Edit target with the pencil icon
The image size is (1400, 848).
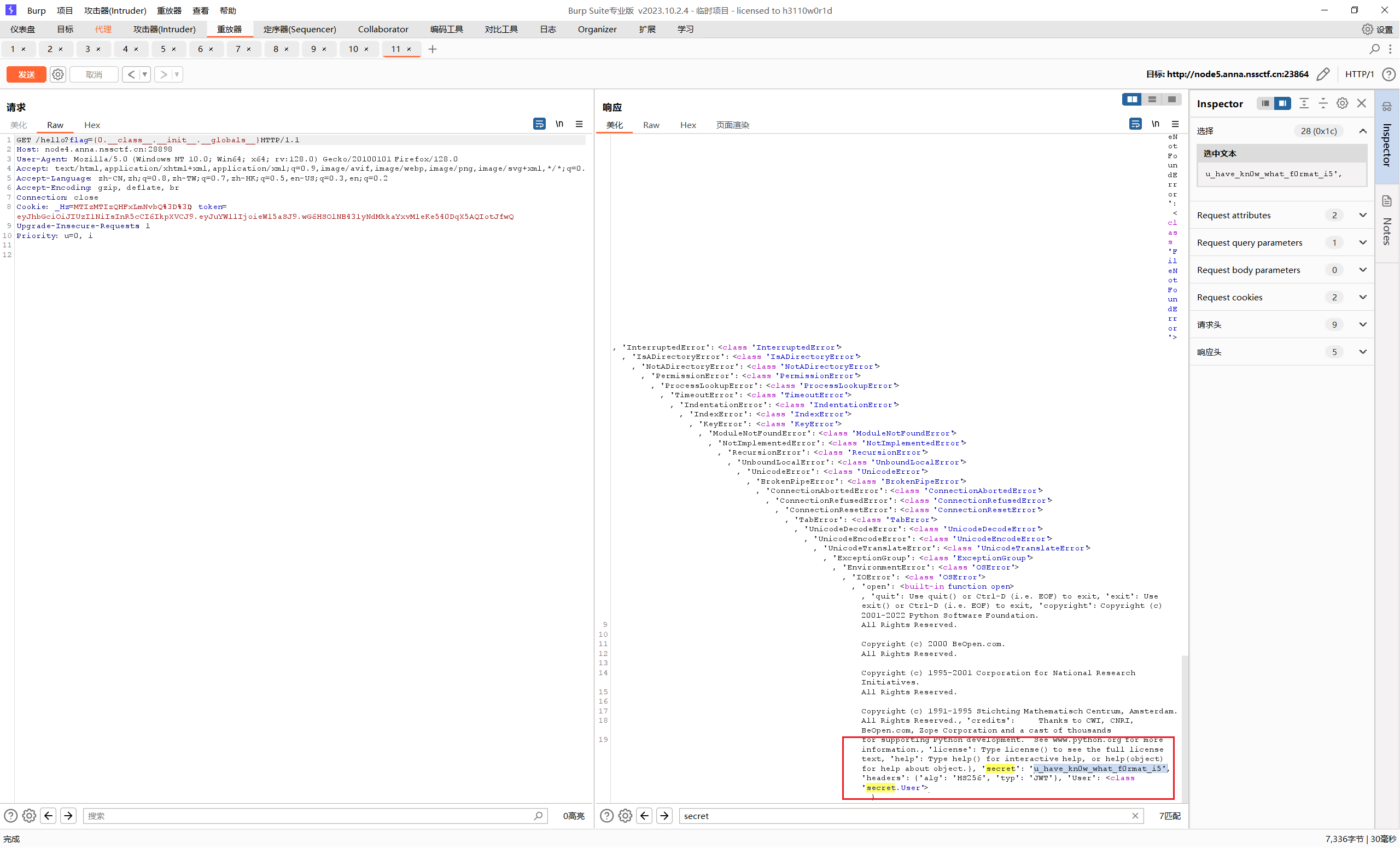1323,74
